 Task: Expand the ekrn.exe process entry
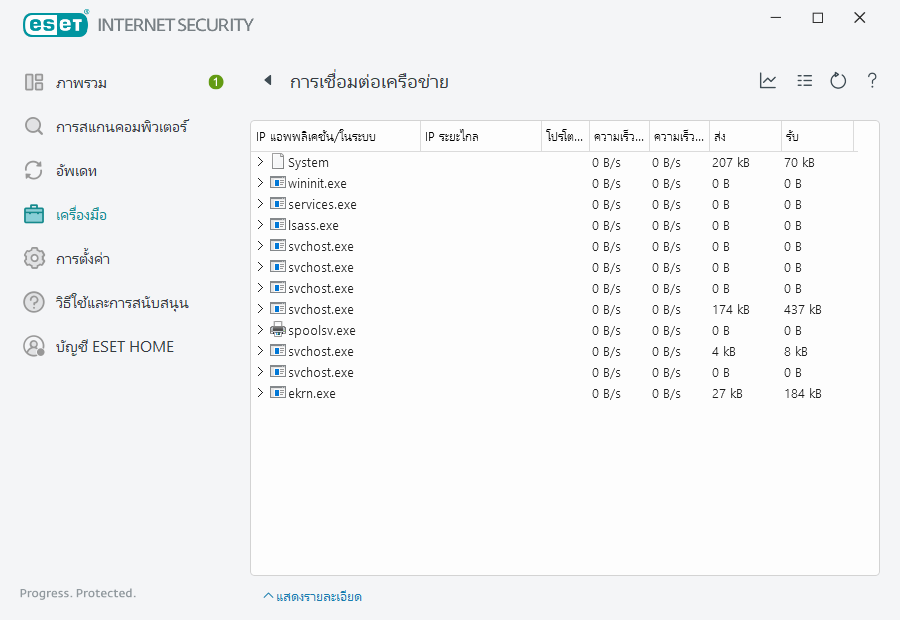[260, 393]
